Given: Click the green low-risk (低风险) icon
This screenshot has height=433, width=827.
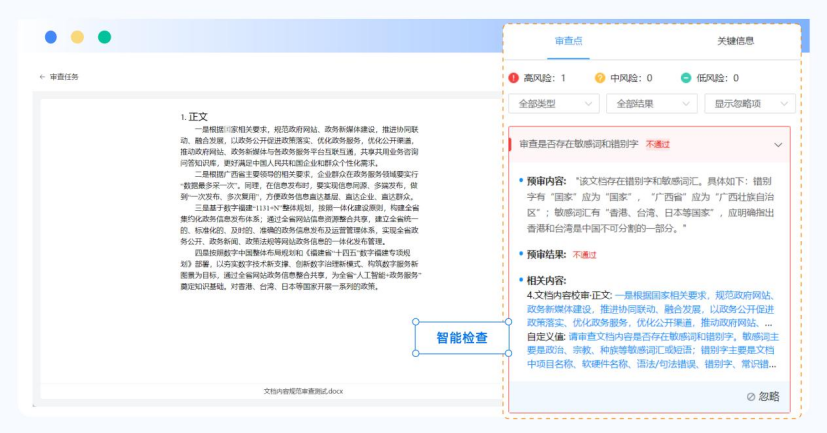Looking at the screenshot, I should (686, 78).
